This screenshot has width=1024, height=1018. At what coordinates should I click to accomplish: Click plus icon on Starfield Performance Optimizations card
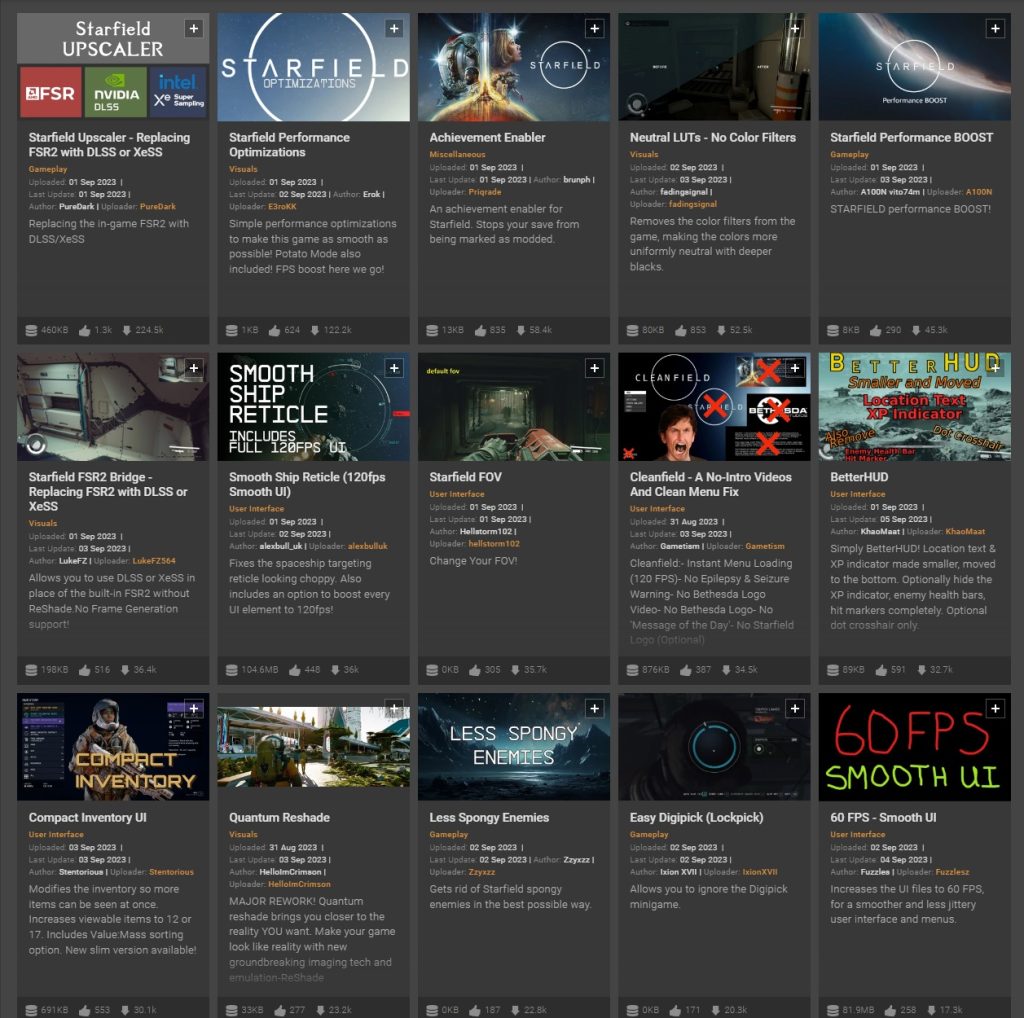point(394,29)
